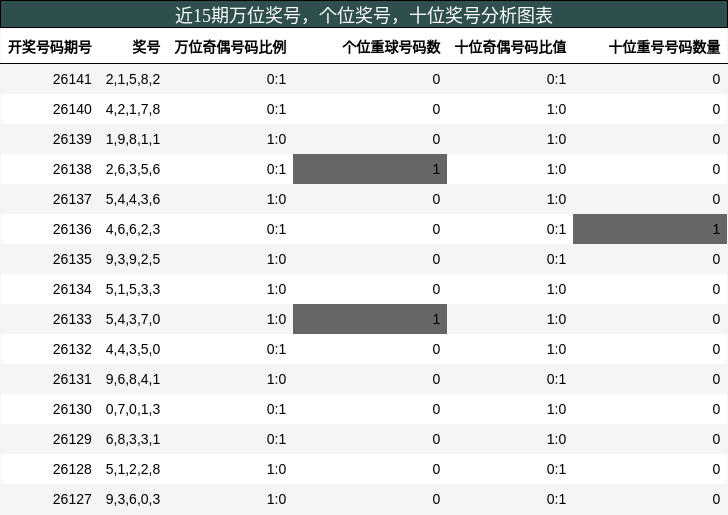The image size is (728, 515).
Task: Click the 十位奇偶号码比值 column header
Action: [x=510, y=47]
